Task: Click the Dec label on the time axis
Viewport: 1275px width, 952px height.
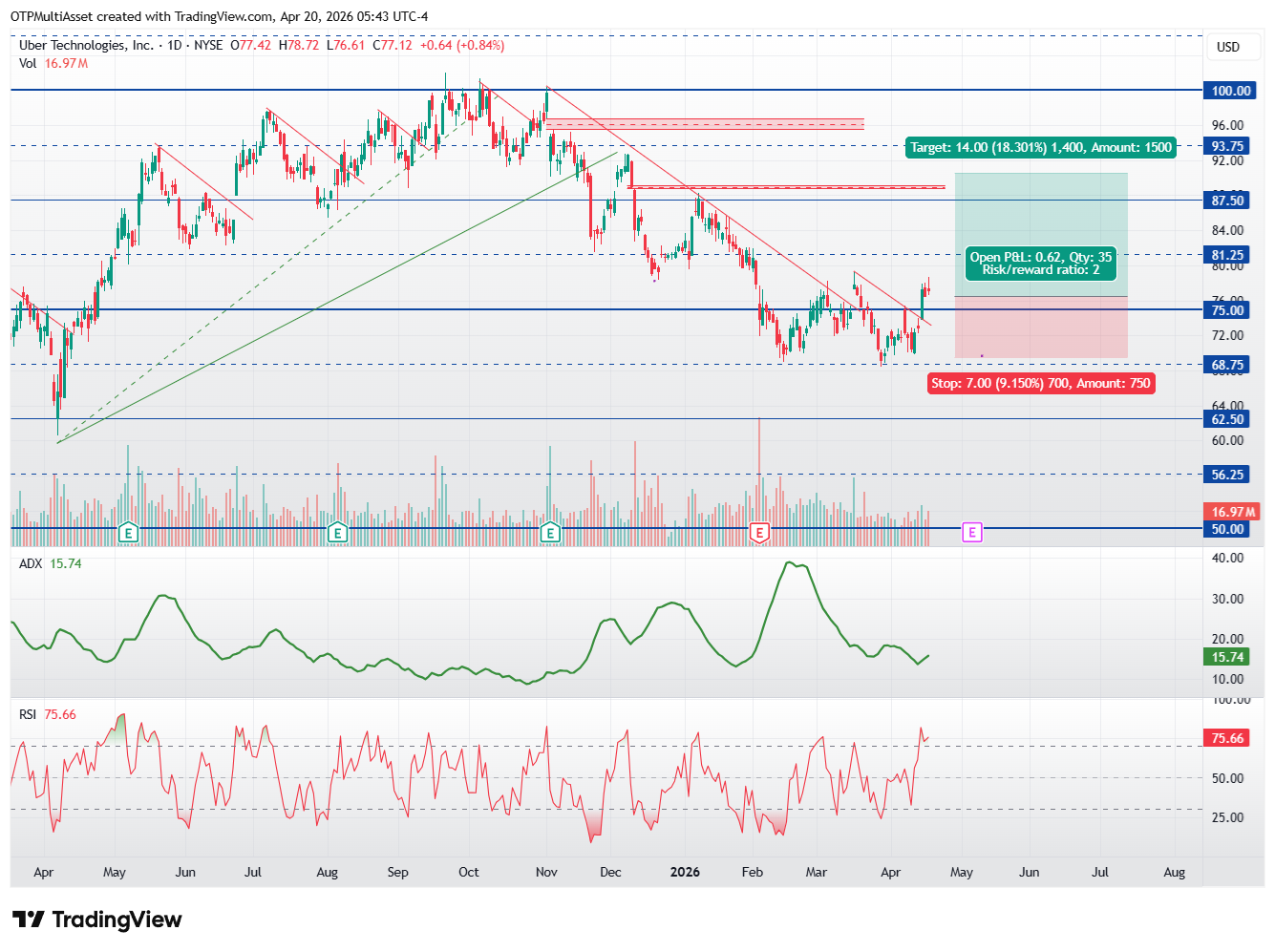Action: (610, 872)
